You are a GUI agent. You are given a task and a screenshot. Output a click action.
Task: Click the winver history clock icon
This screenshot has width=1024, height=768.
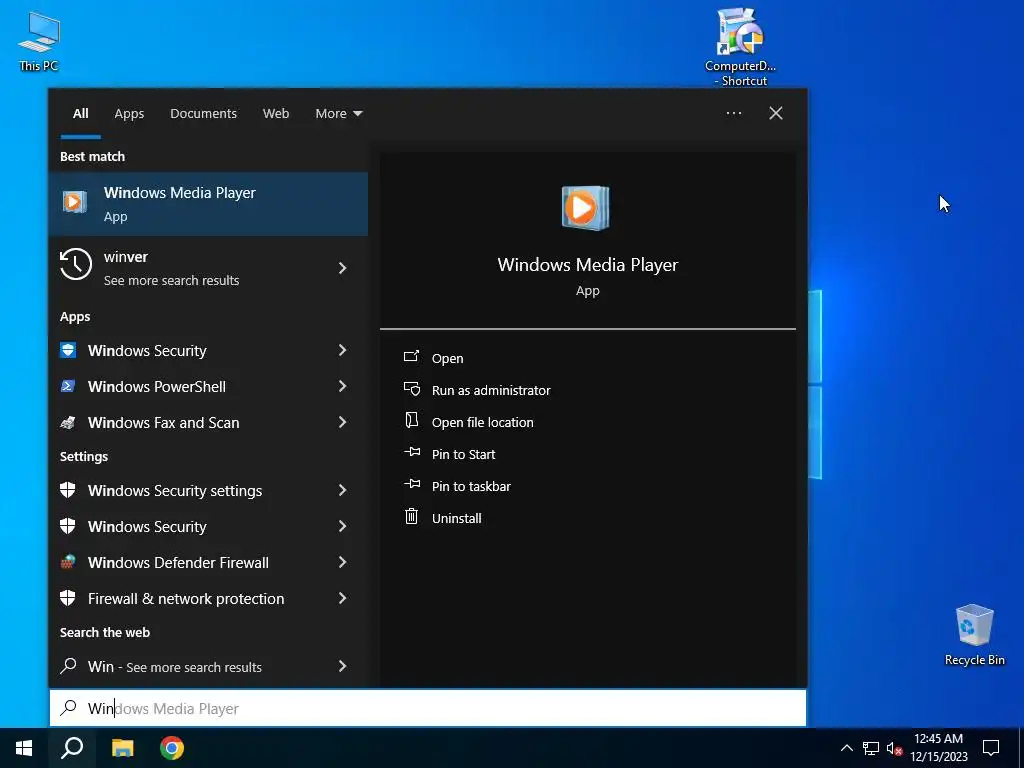pyautogui.click(x=76, y=265)
